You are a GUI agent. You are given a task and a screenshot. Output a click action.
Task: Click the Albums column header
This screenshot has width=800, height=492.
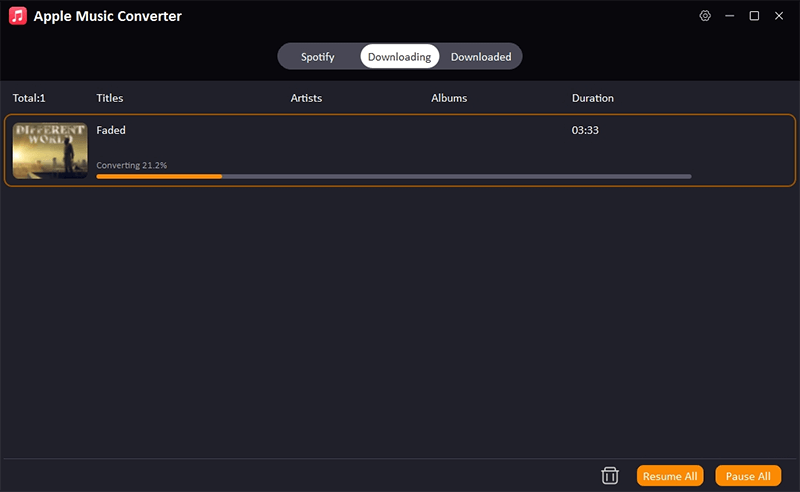click(449, 98)
